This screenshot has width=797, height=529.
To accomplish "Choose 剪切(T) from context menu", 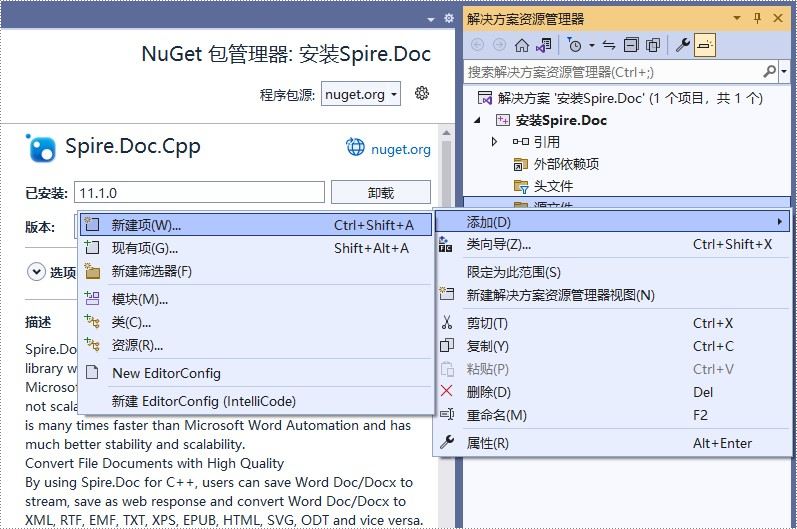I will 612,323.
